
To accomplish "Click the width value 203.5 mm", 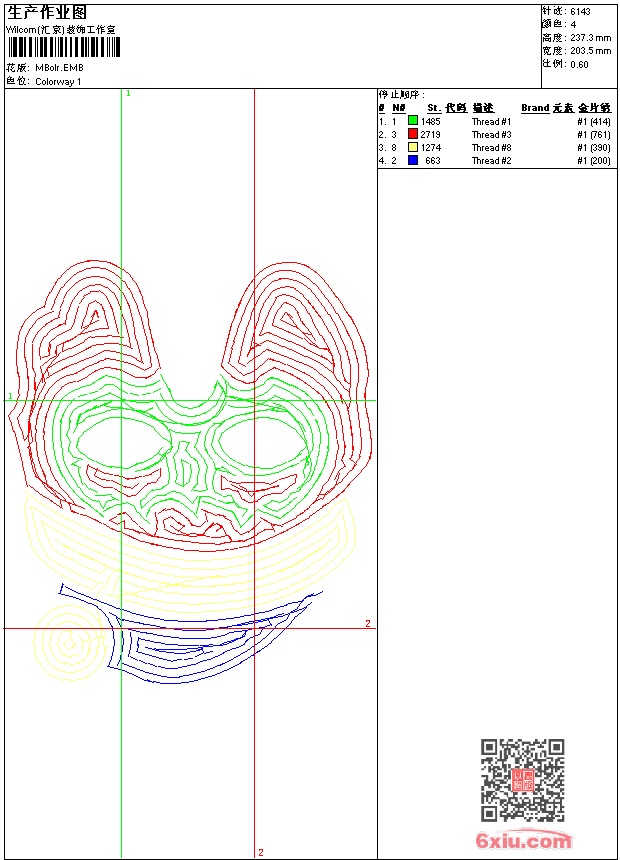I will coord(590,51).
